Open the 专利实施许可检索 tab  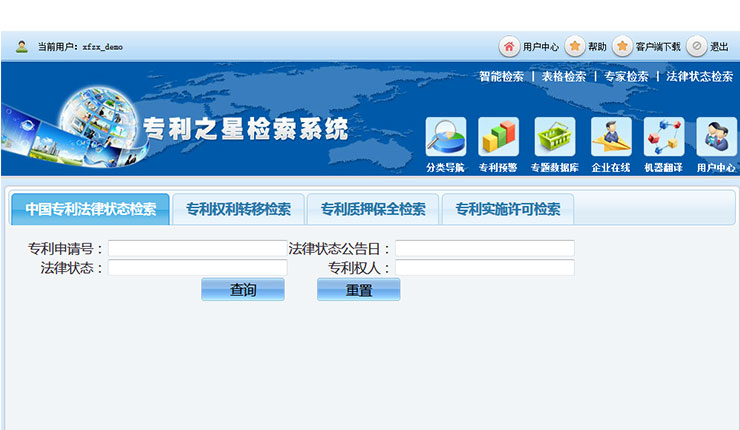click(507, 210)
